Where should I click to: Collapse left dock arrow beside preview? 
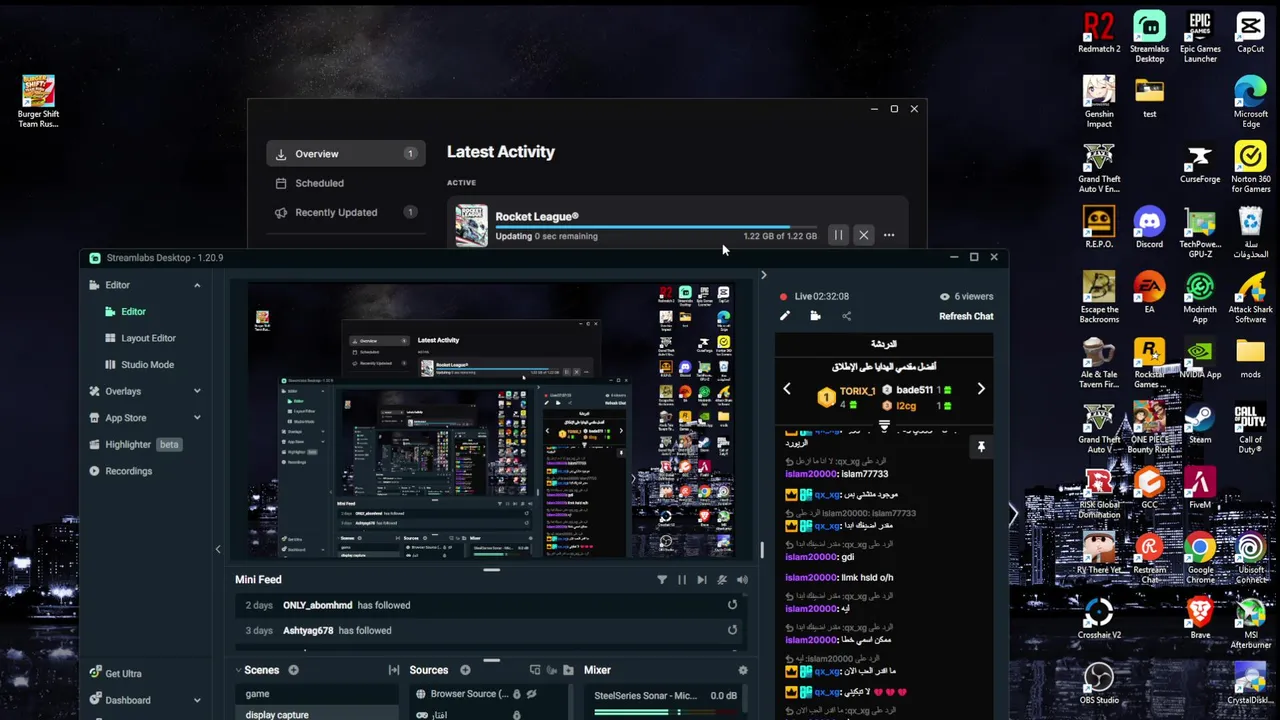[218, 549]
